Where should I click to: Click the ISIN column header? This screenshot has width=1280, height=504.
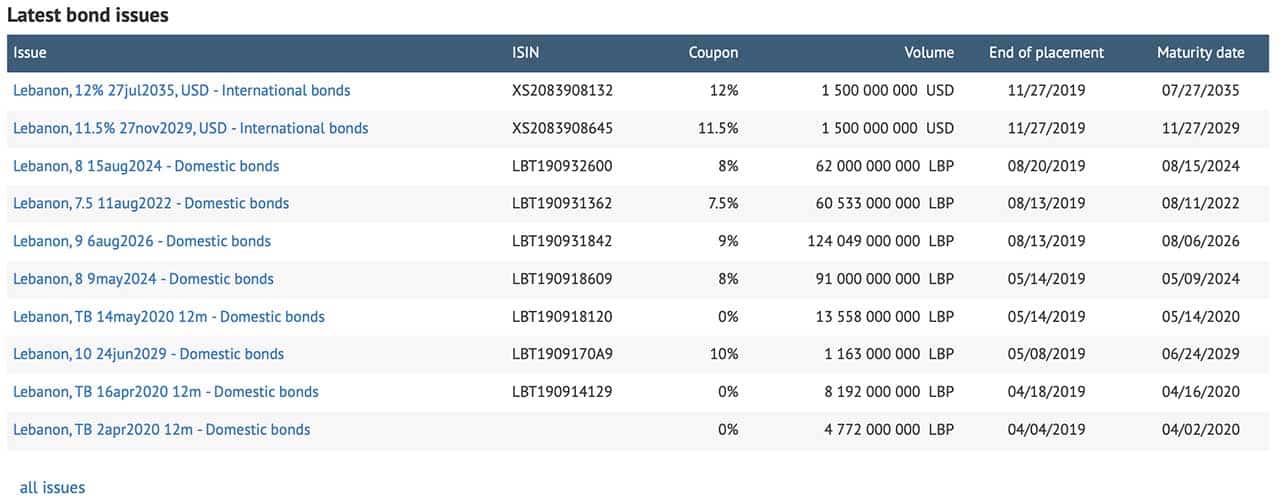[x=525, y=53]
